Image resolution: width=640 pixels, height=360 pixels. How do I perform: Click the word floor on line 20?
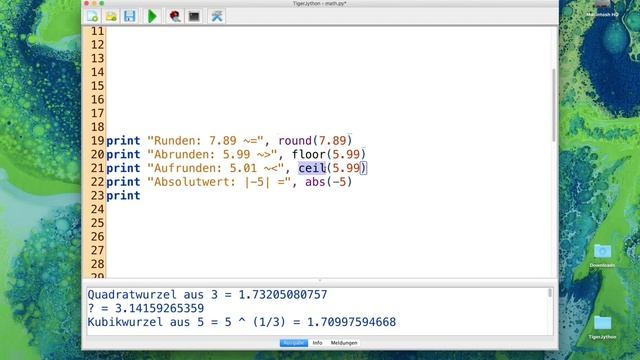click(309, 154)
